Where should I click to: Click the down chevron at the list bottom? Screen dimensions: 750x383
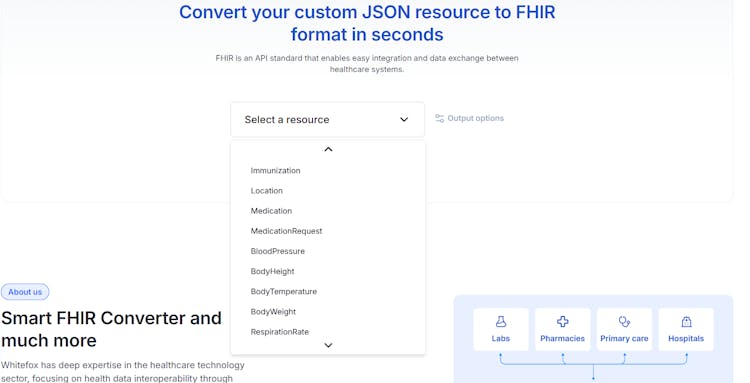pos(328,345)
